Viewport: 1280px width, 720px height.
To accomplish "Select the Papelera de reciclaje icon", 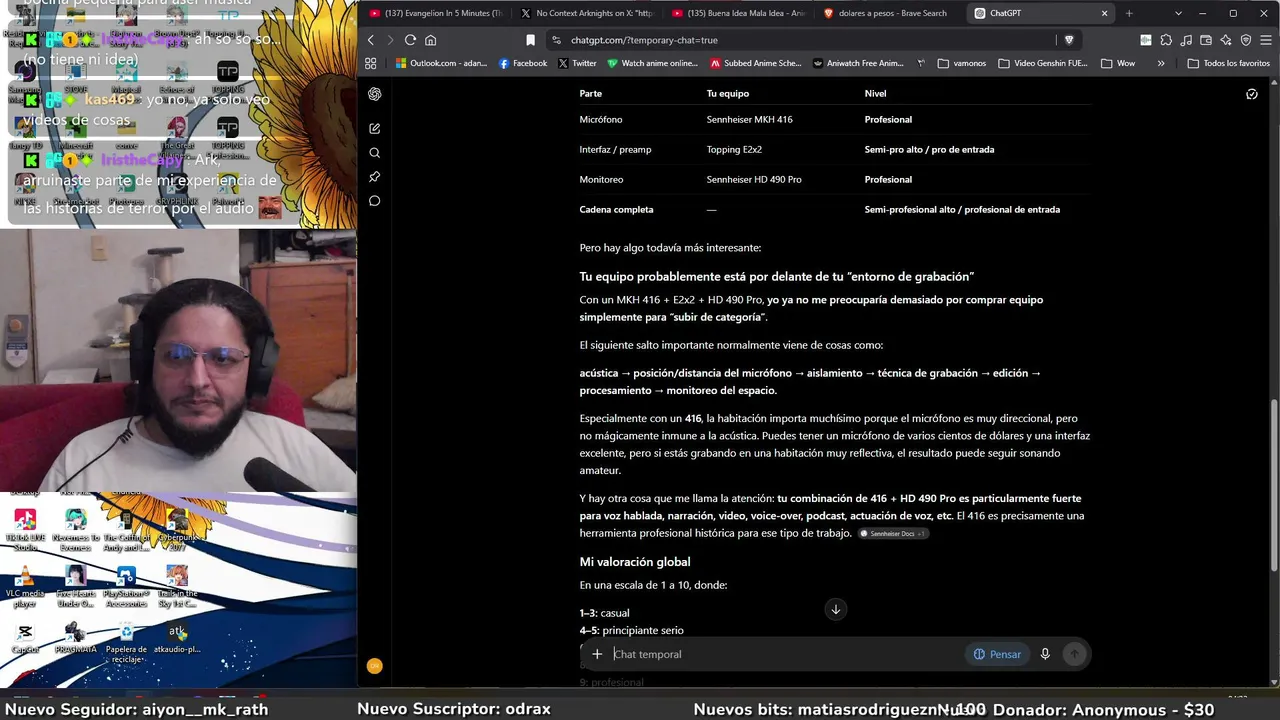I will coord(126,643).
